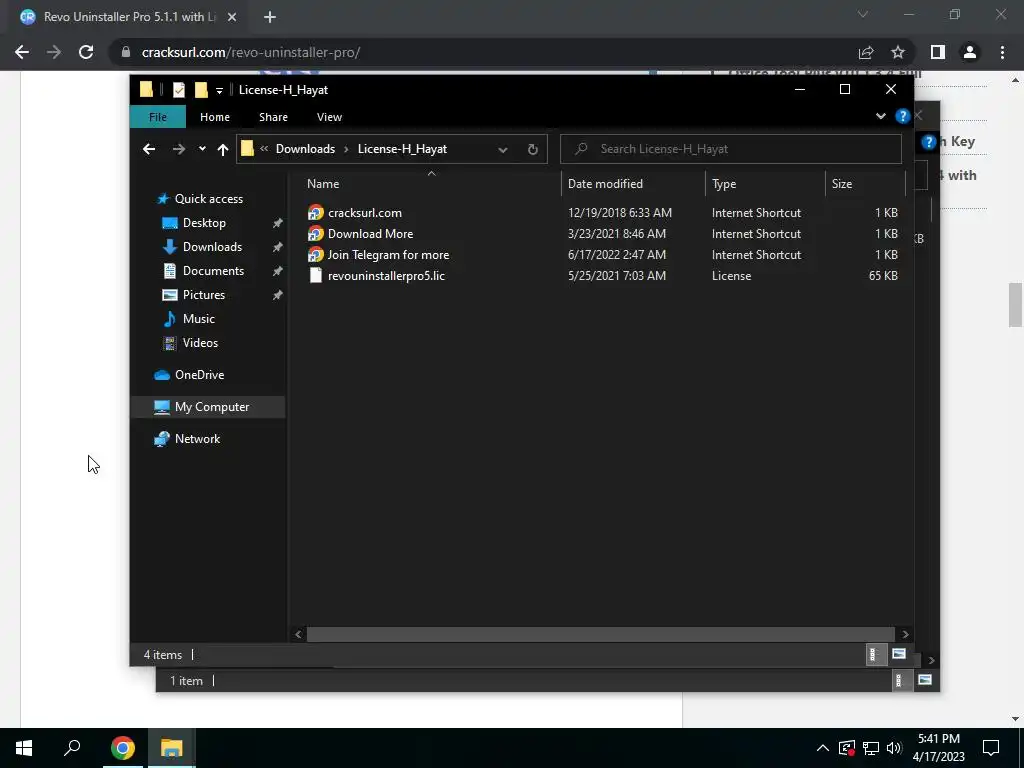The width and height of the screenshot is (1024, 768).
Task: Reload the Chrome page
Action: (86, 52)
